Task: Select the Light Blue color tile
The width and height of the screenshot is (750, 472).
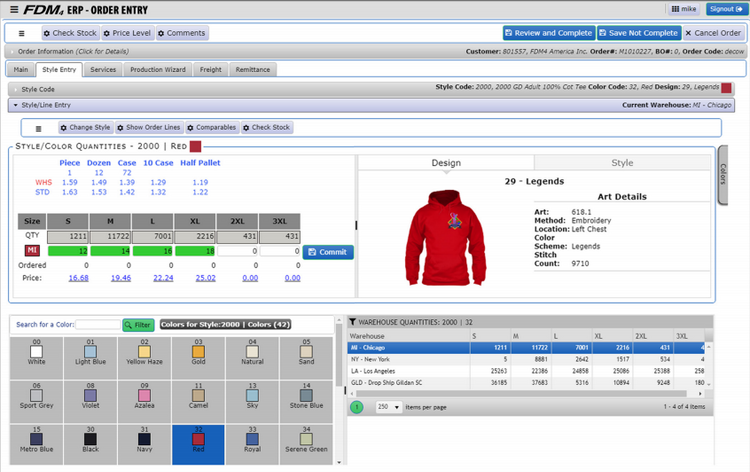Action: [x=90, y=357]
